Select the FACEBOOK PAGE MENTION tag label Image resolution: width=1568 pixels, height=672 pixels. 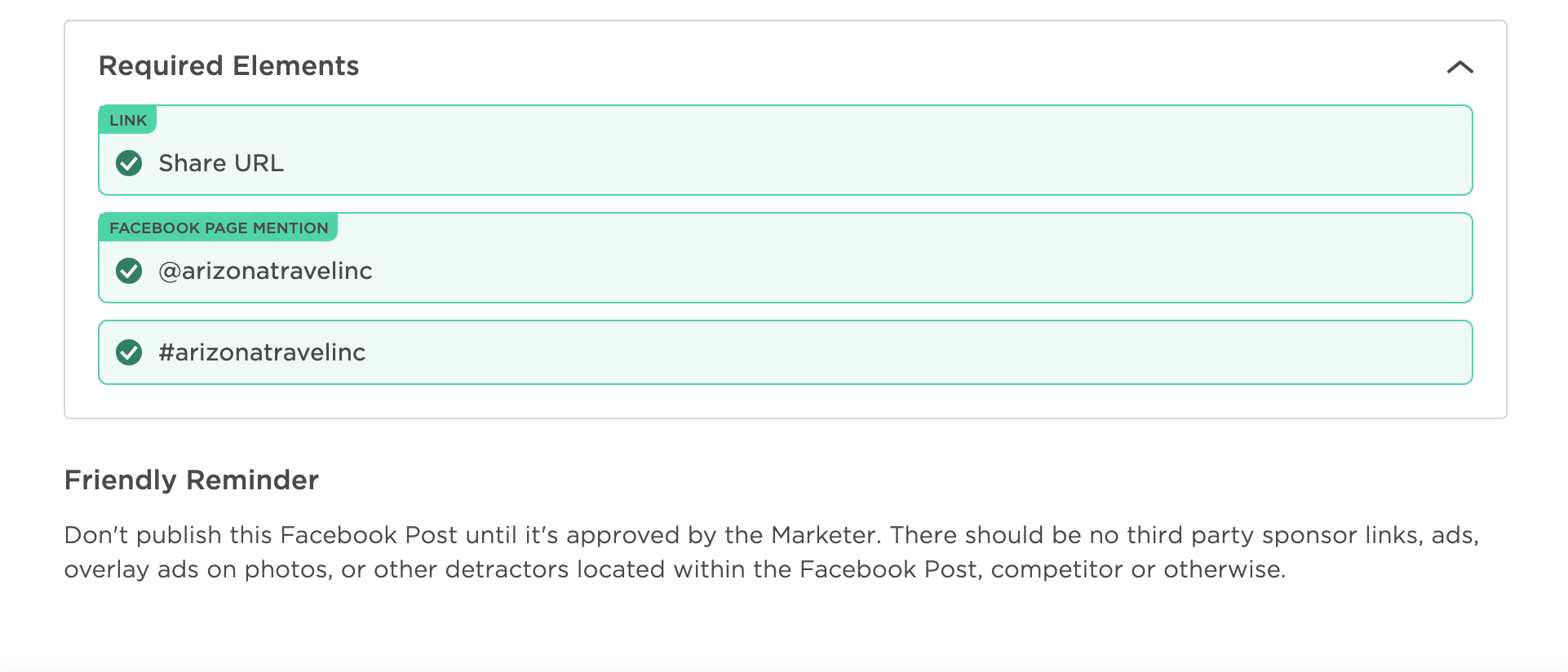(x=219, y=228)
